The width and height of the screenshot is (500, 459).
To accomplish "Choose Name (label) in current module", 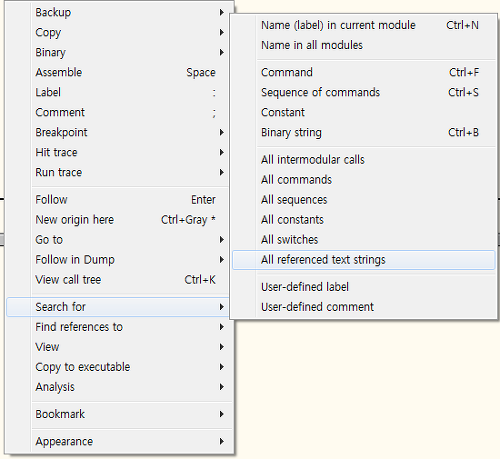I will 364,25.
